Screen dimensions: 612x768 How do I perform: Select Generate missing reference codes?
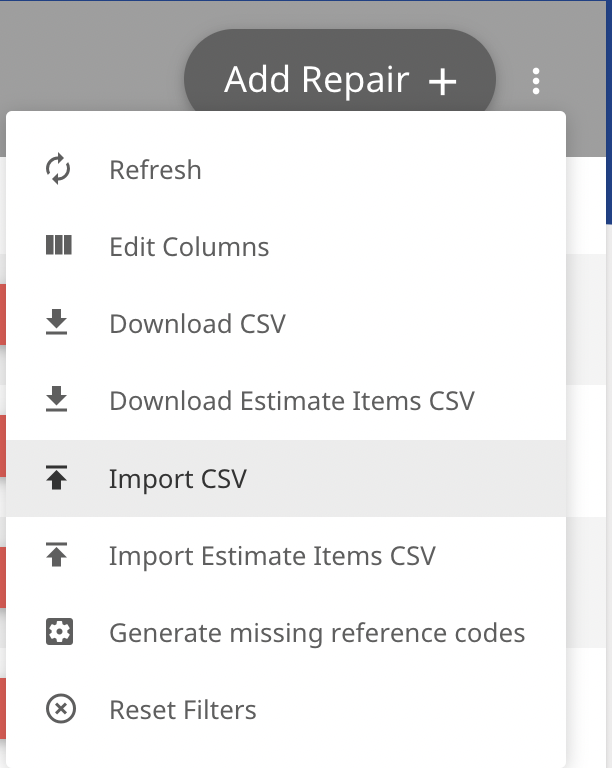[x=286, y=632]
